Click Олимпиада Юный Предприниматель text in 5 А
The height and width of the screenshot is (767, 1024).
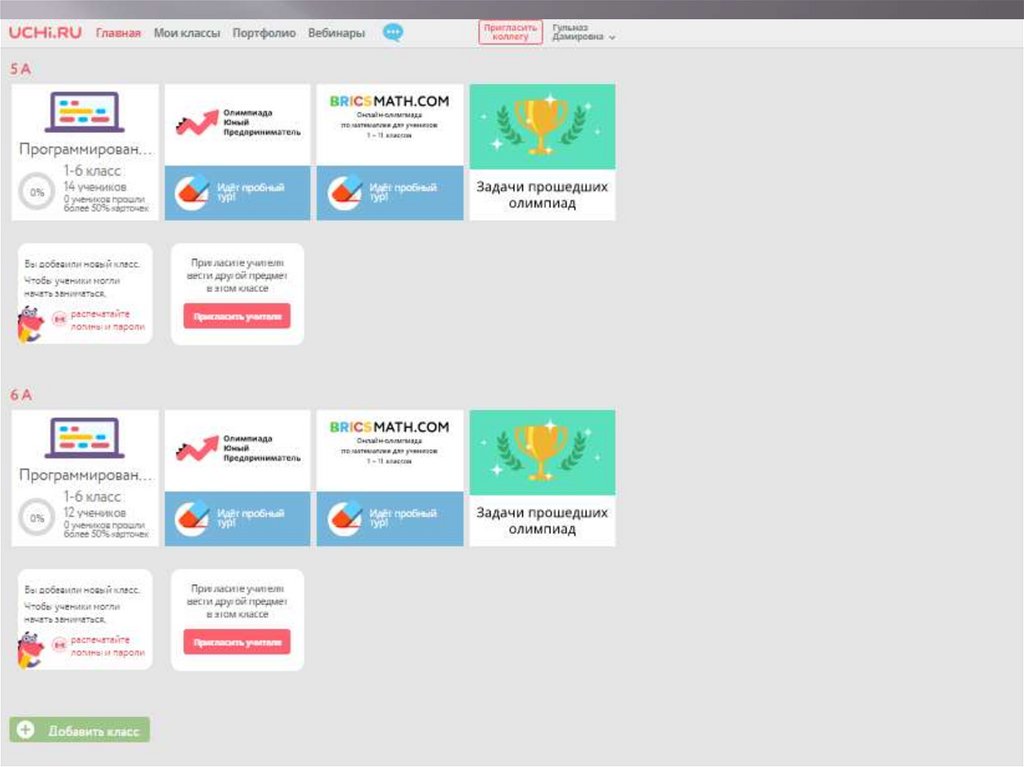[x=262, y=122]
